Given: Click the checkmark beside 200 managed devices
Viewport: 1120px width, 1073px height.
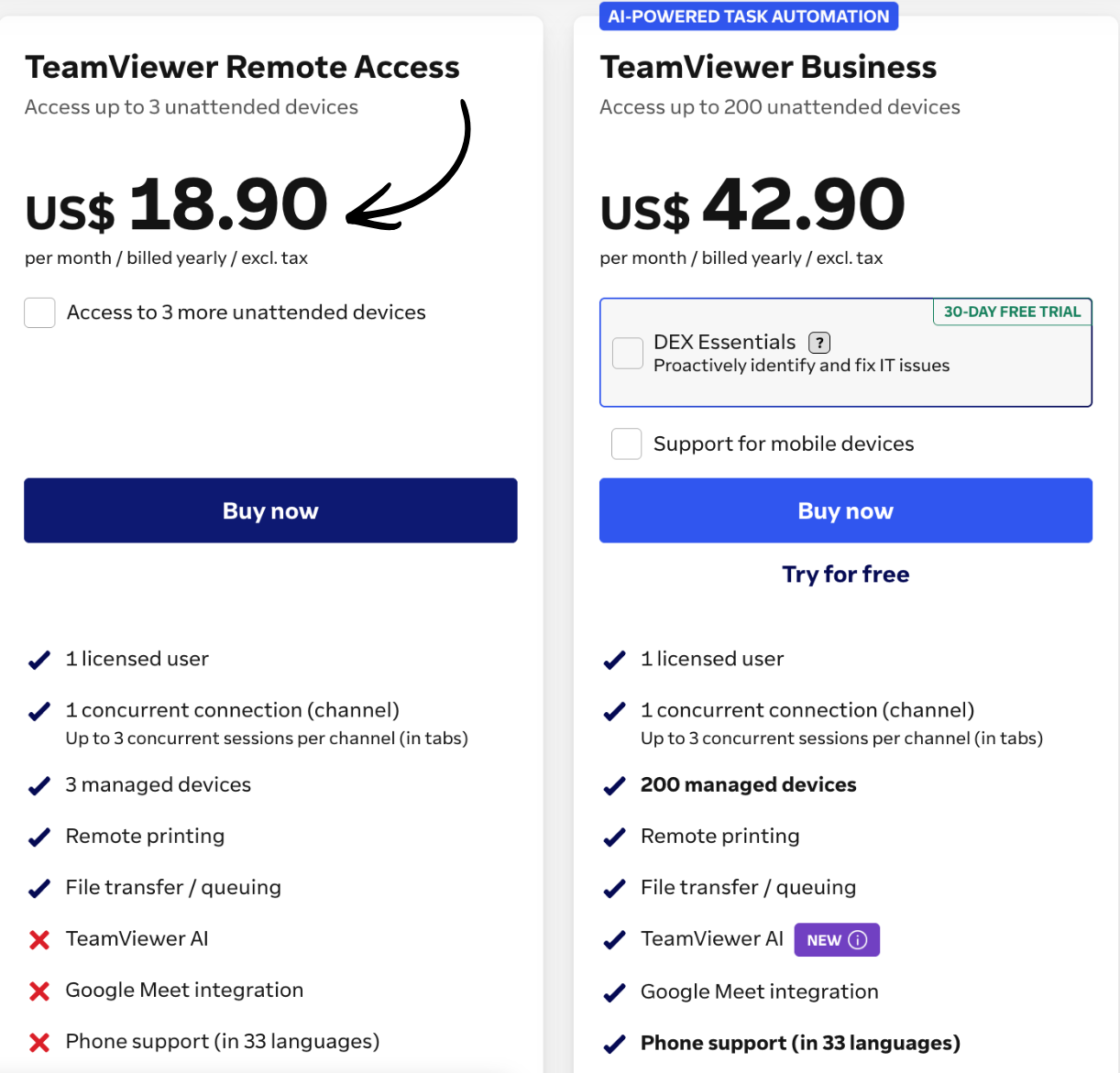Looking at the screenshot, I should [x=614, y=785].
